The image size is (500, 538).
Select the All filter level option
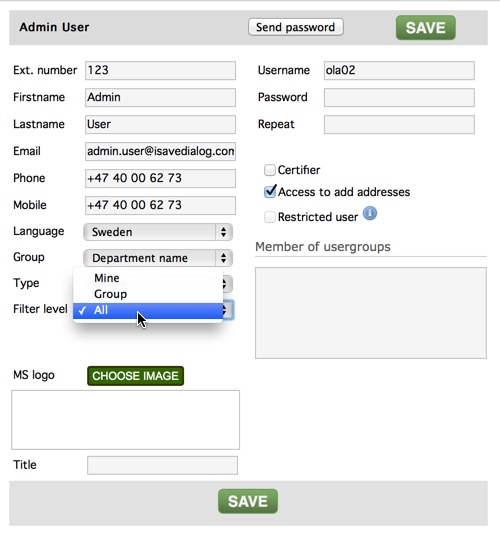[148, 310]
